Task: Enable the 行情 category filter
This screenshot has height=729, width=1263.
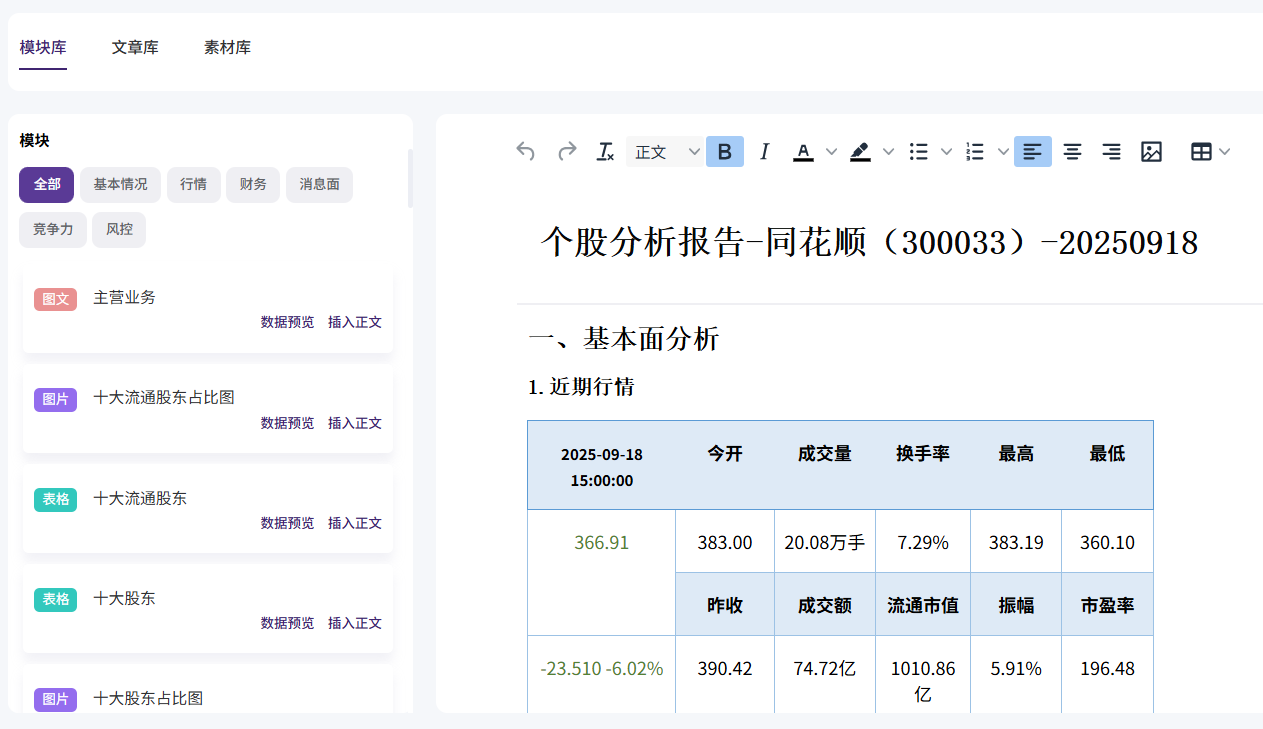Action: click(x=193, y=184)
